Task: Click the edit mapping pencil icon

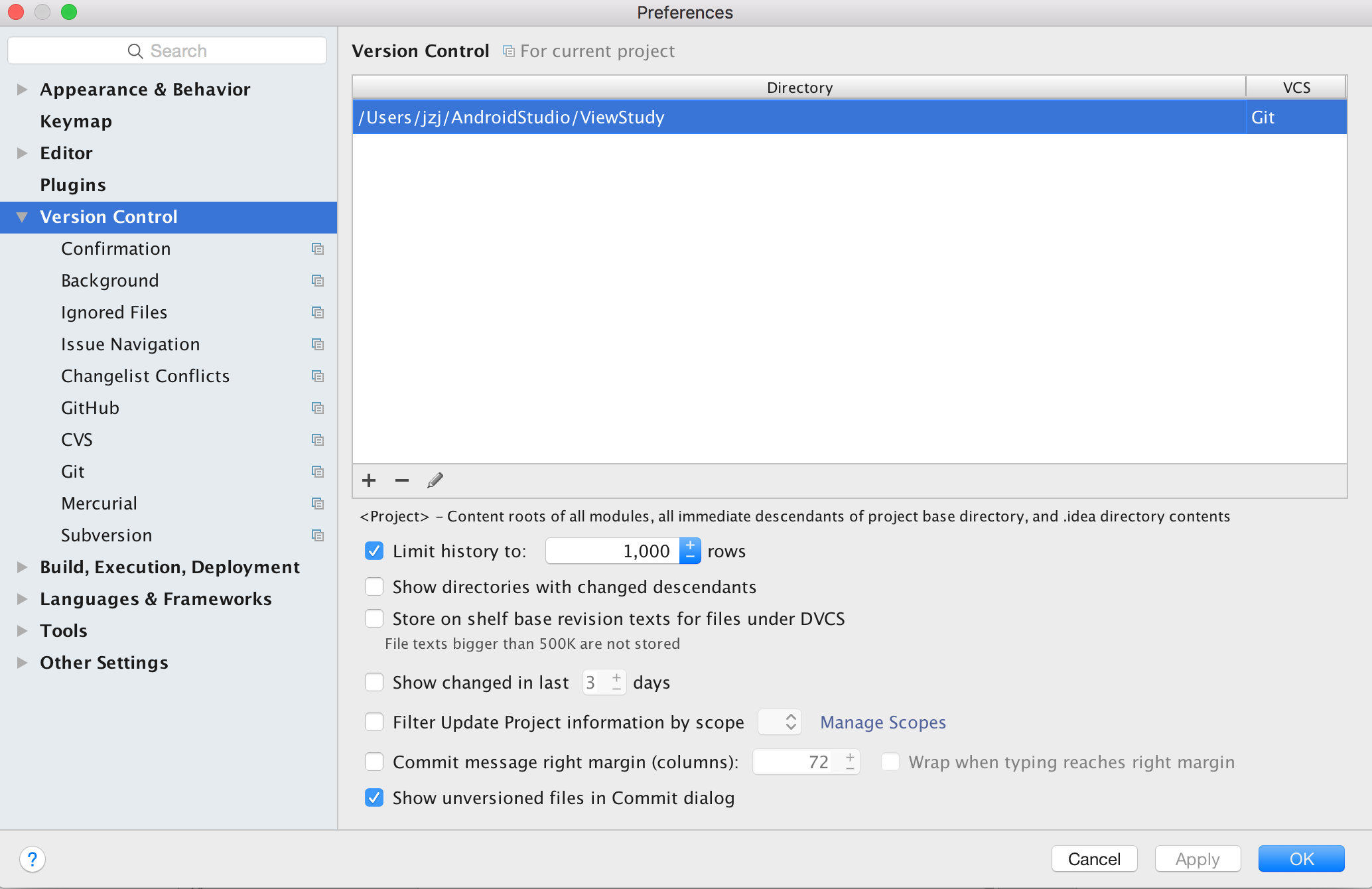Action: tap(435, 480)
